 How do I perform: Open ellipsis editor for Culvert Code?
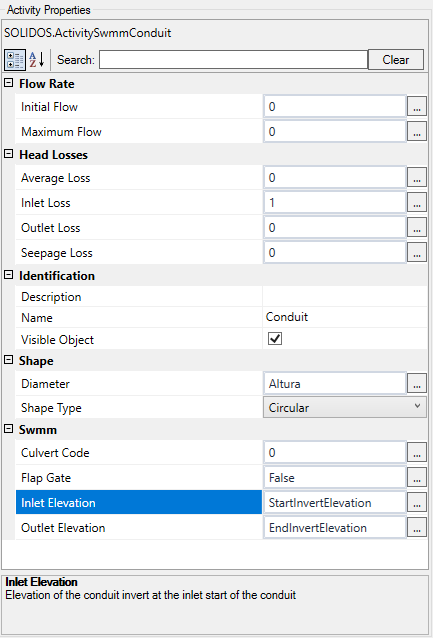tap(417, 453)
